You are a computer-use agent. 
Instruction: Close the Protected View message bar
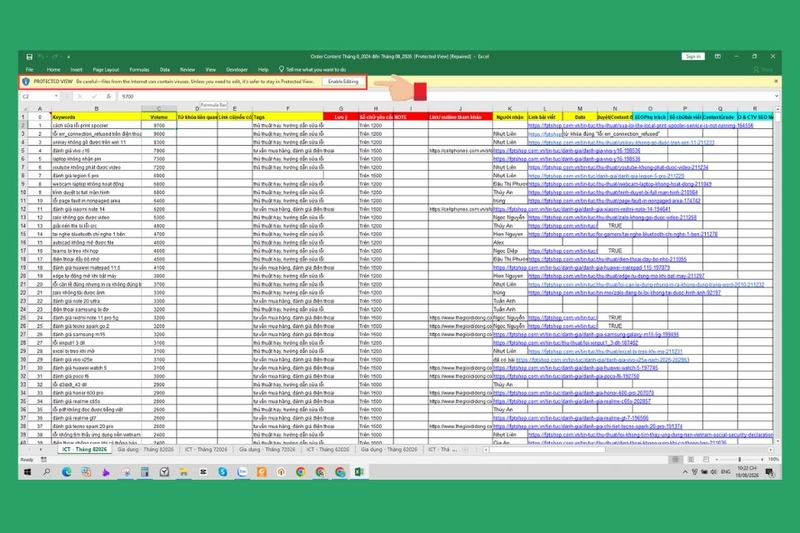point(776,81)
